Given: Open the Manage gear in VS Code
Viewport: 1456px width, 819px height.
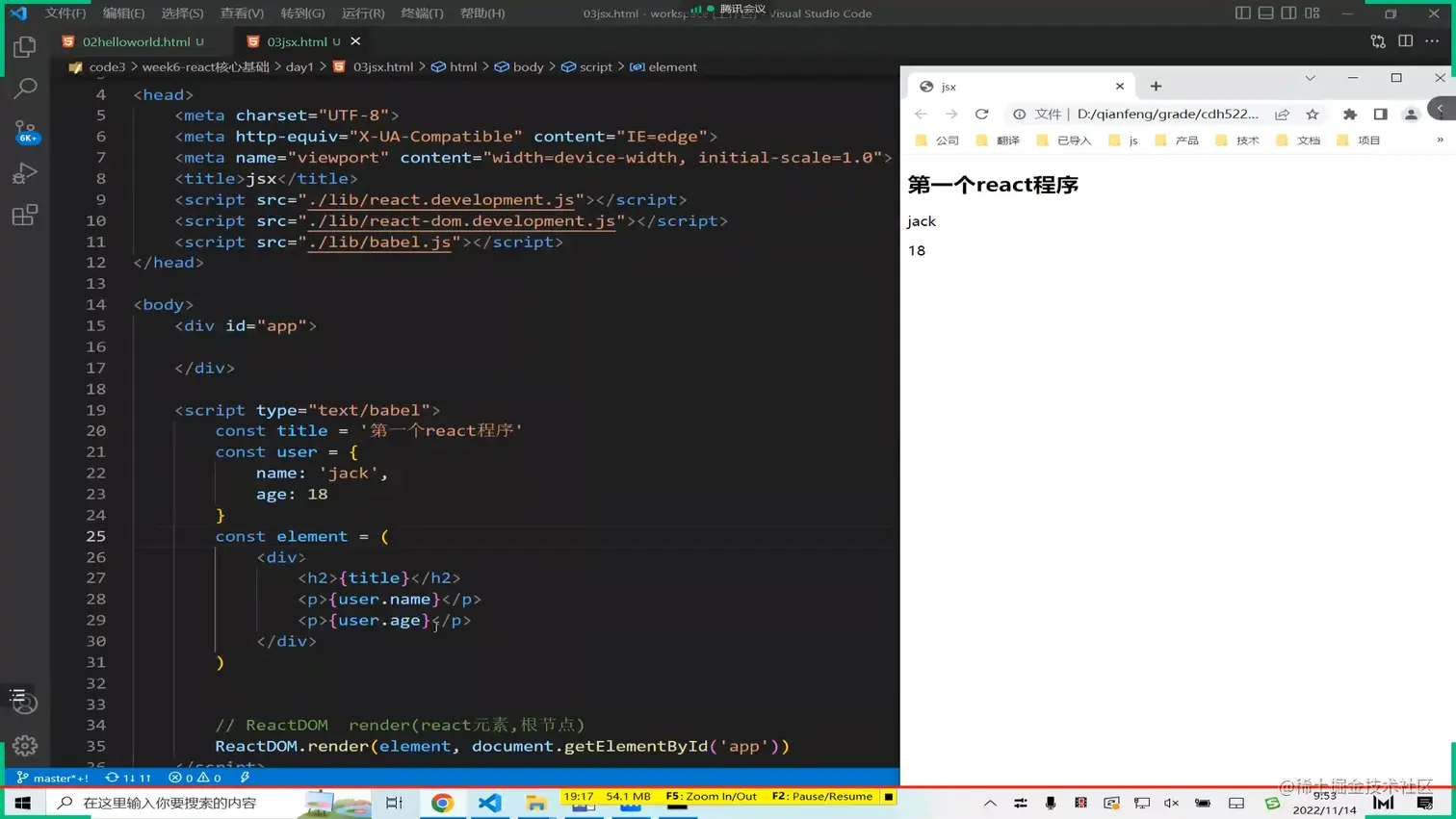Looking at the screenshot, I should pyautogui.click(x=25, y=746).
